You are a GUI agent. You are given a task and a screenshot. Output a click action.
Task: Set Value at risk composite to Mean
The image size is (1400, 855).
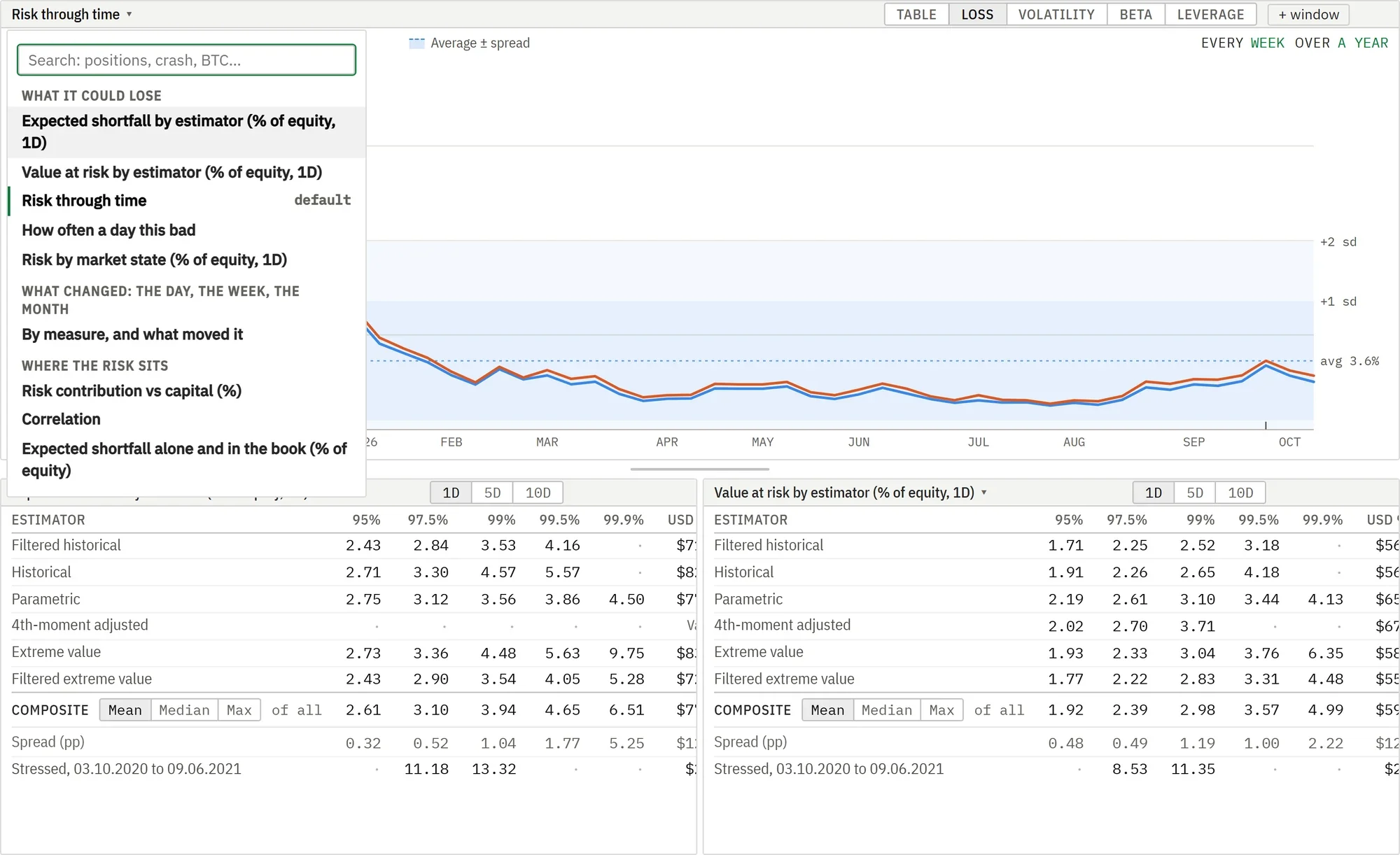pyautogui.click(x=827, y=710)
